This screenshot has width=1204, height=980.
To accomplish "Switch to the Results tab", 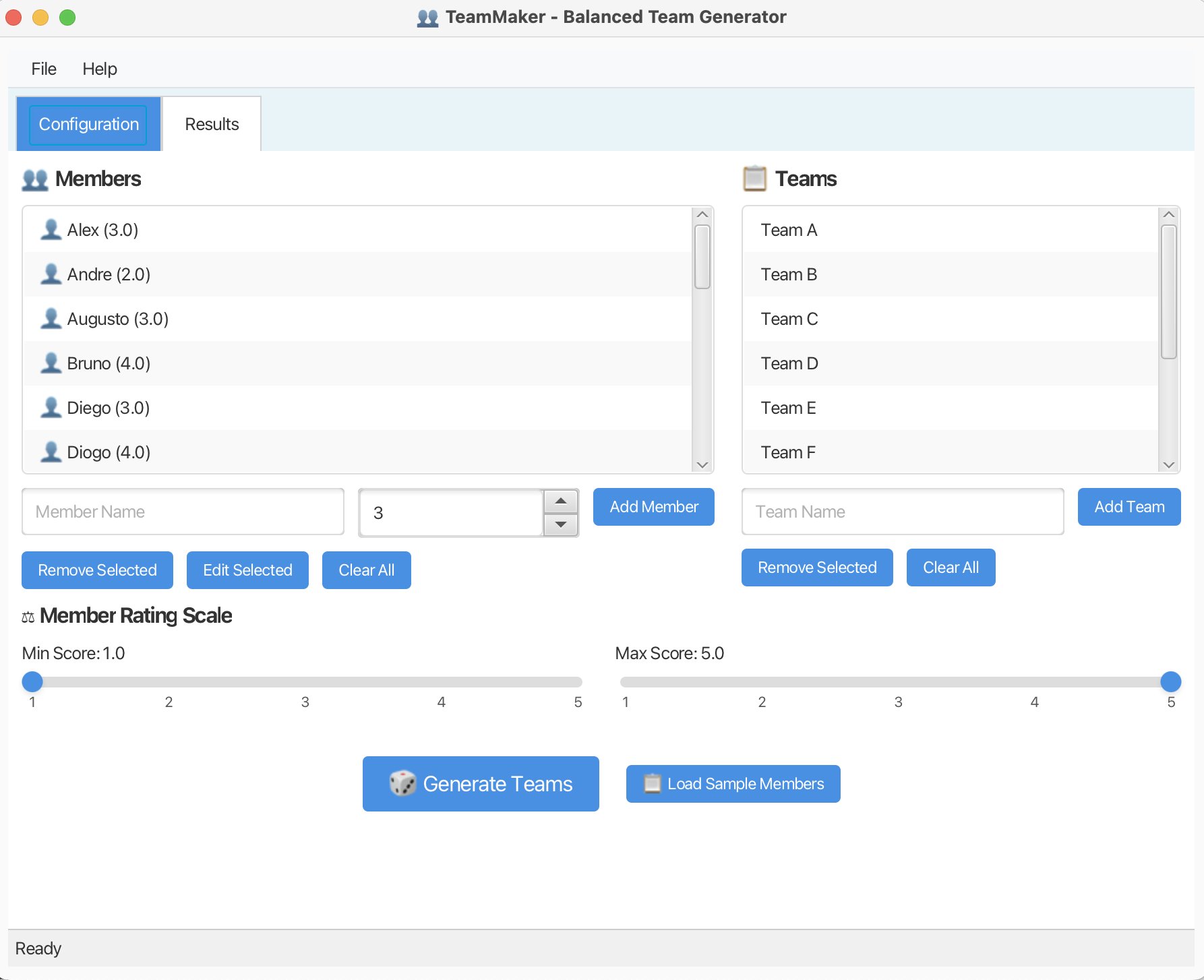I will coord(212,124).
